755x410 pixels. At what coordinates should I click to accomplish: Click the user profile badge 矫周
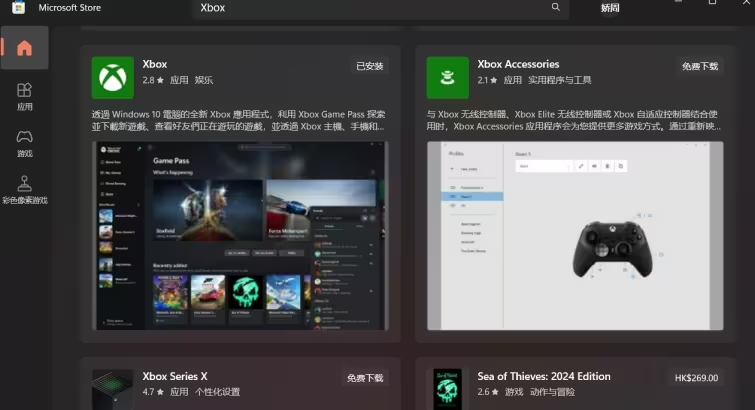610,8
